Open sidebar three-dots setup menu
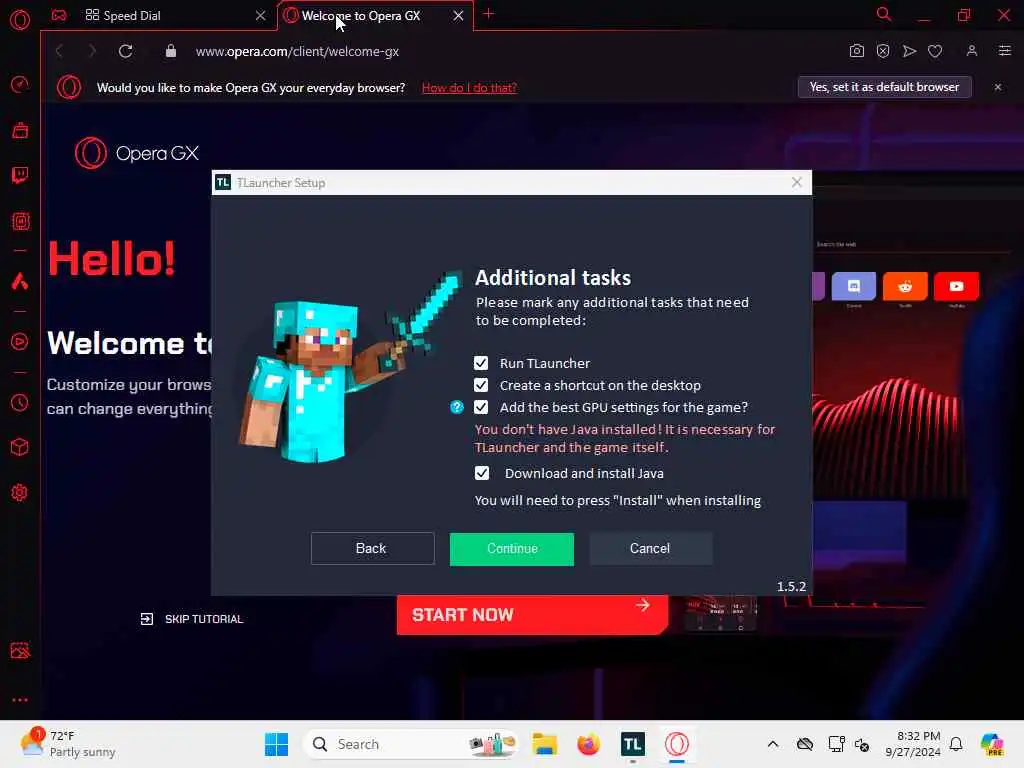The image size is (1024, 768). tap(20, 699)
